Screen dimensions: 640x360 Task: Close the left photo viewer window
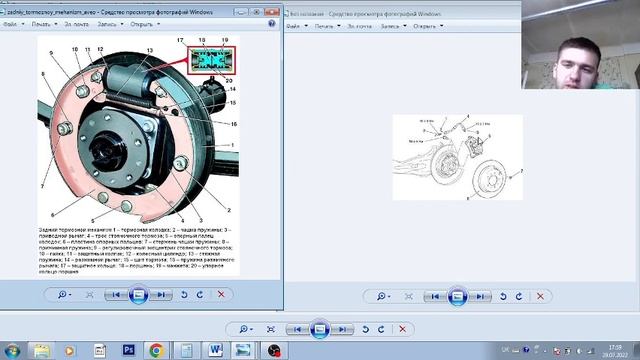272,12
